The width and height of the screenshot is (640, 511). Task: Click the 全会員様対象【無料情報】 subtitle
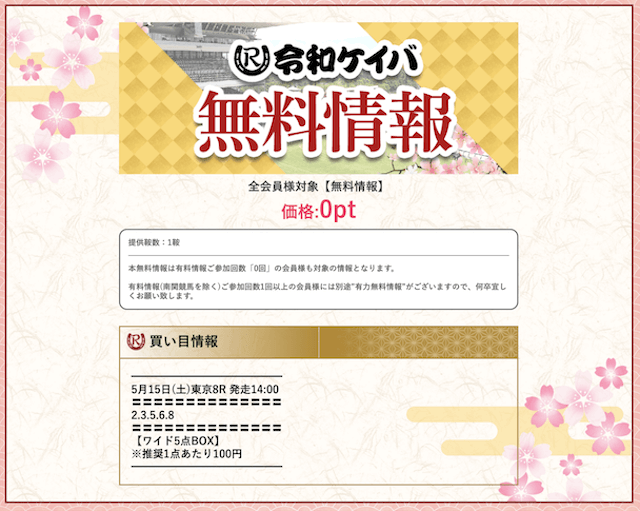tap(316, 187)
